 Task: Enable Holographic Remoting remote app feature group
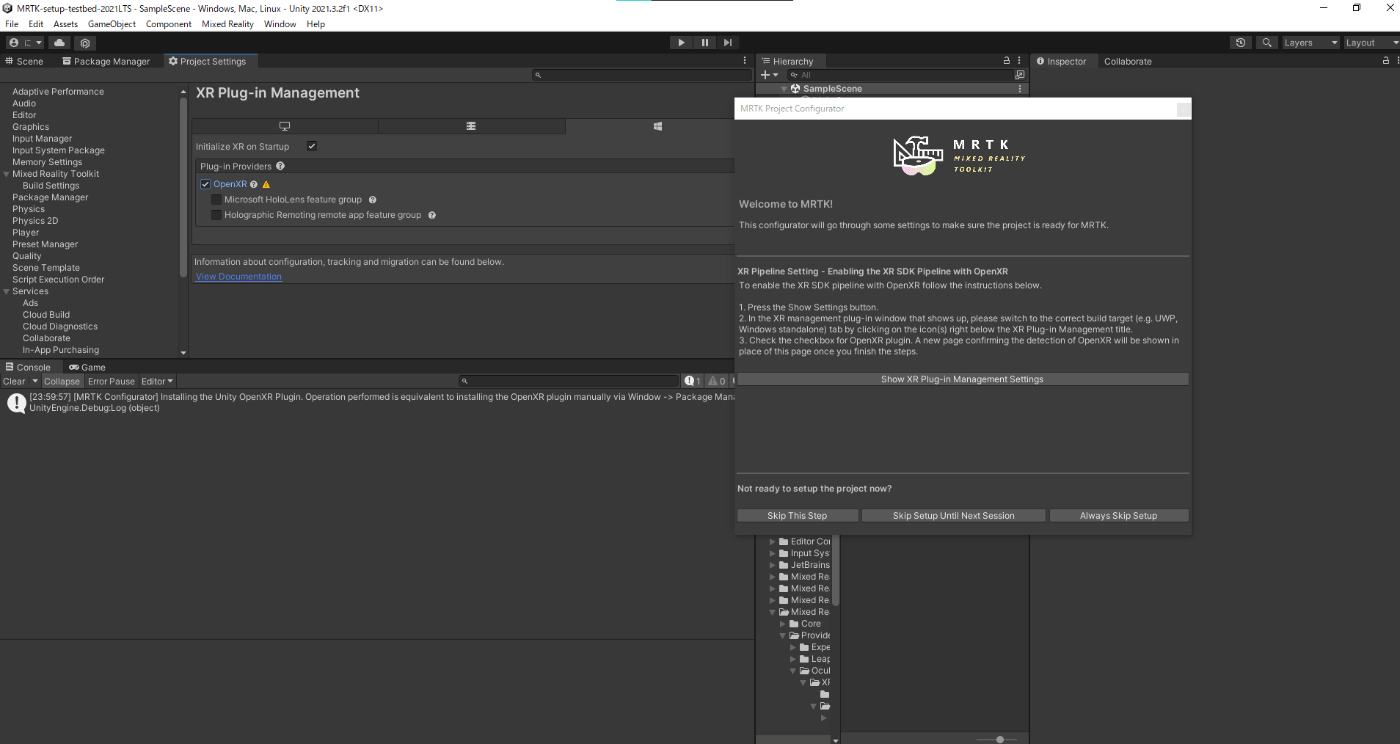pyautogui.click(x=216, y=214)
